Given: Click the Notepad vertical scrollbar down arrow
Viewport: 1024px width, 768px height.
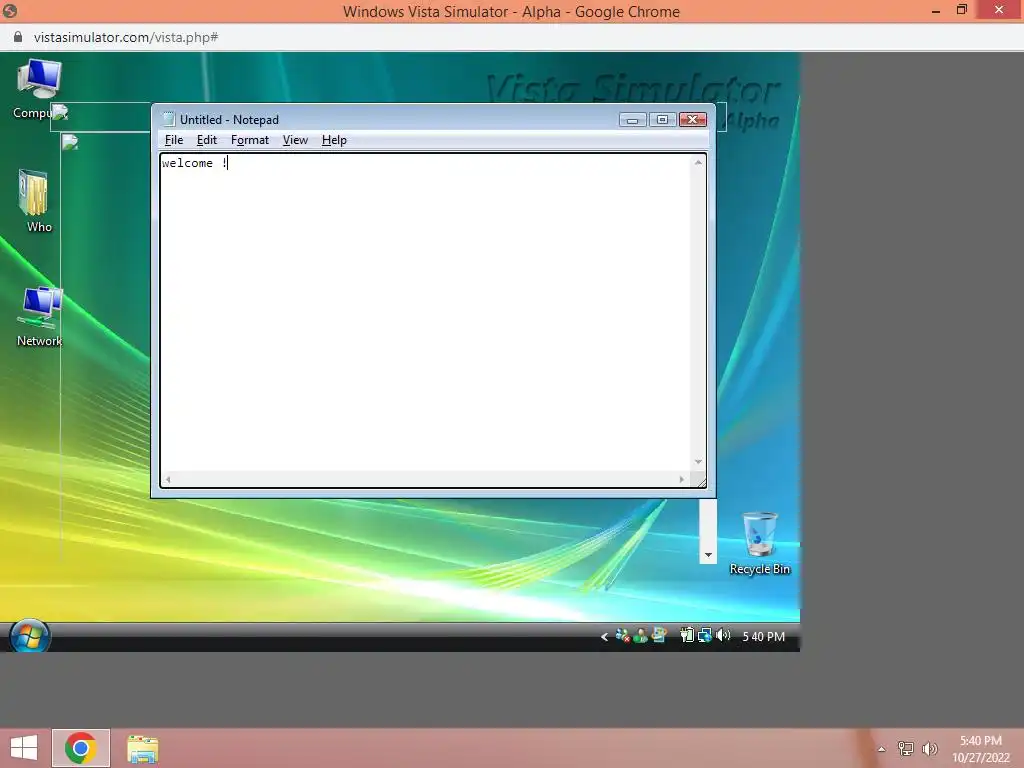Looking at the screenshot, I should [x=698, y=462].
